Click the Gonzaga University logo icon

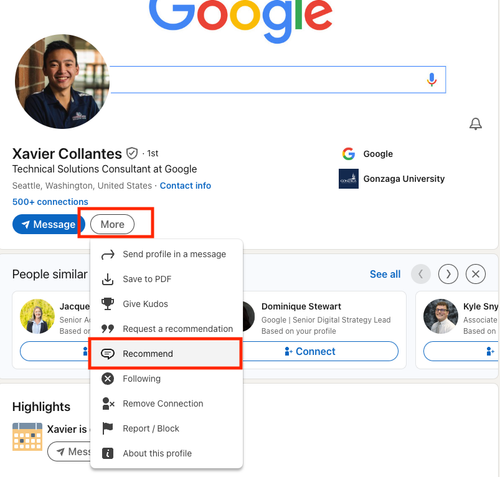349,179
